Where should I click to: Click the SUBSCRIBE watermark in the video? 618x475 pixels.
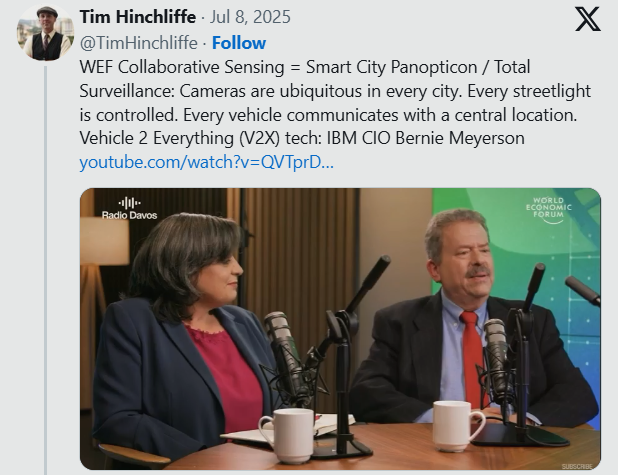[577, 466]
